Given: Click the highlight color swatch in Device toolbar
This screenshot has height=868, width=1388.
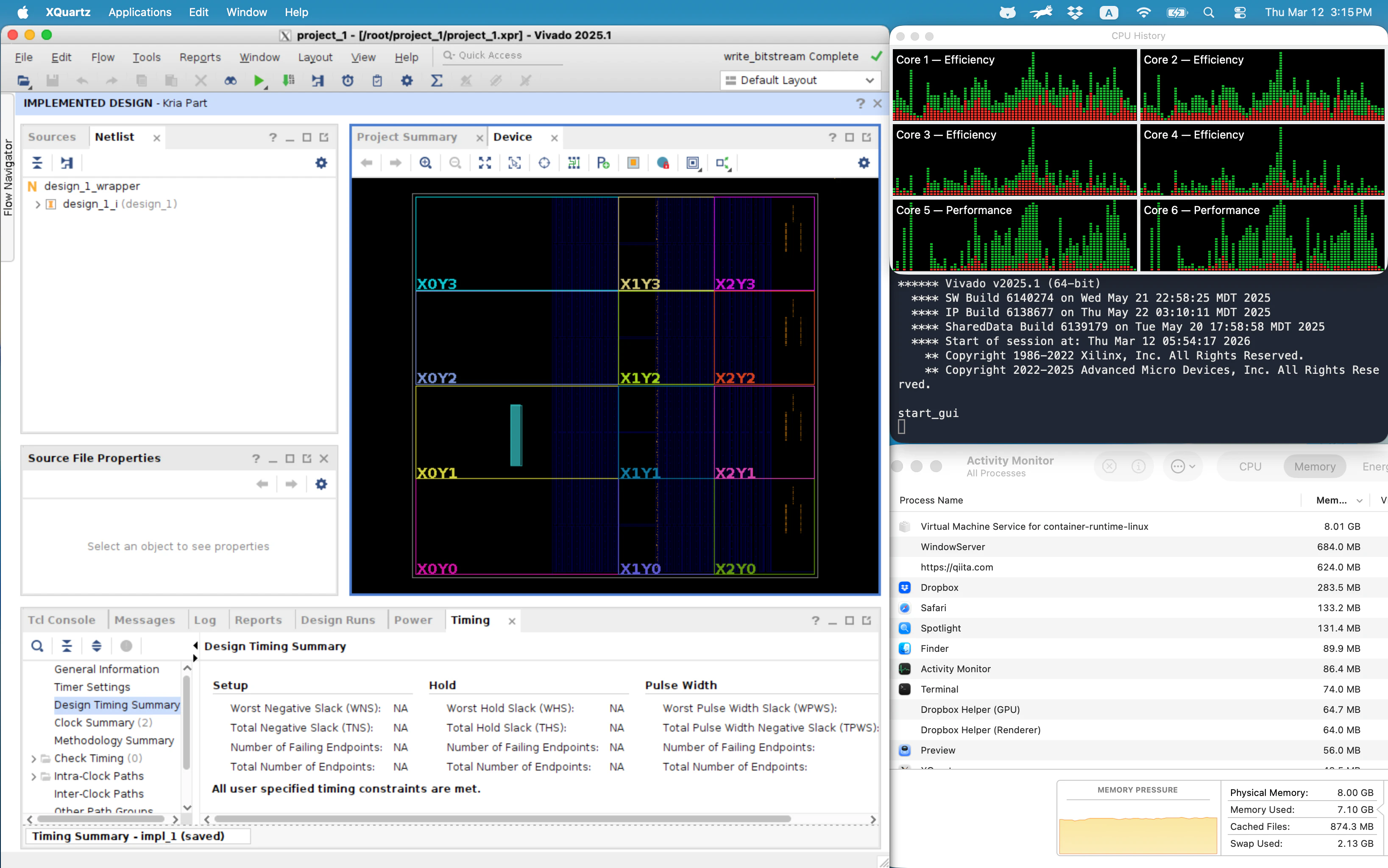Looking at the screenshot, I should tap(633, 163).
